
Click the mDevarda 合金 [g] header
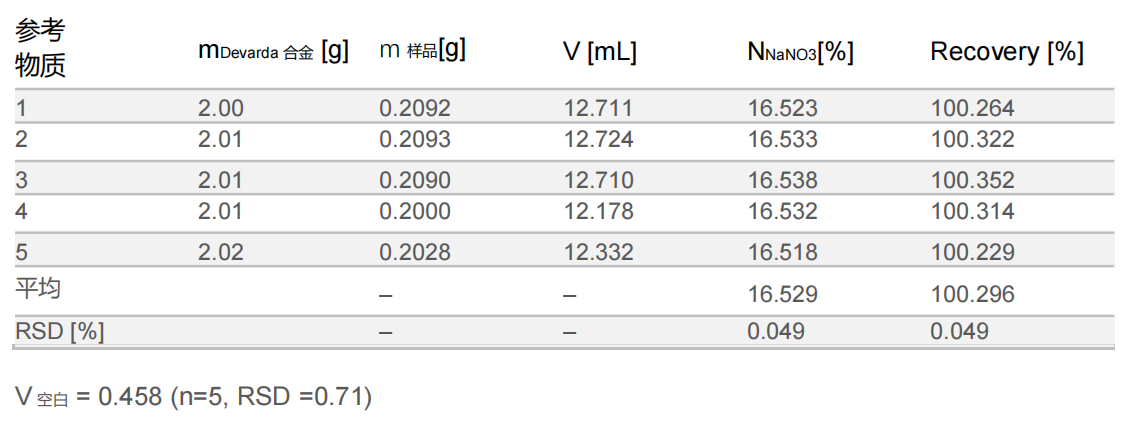(273, 52)
